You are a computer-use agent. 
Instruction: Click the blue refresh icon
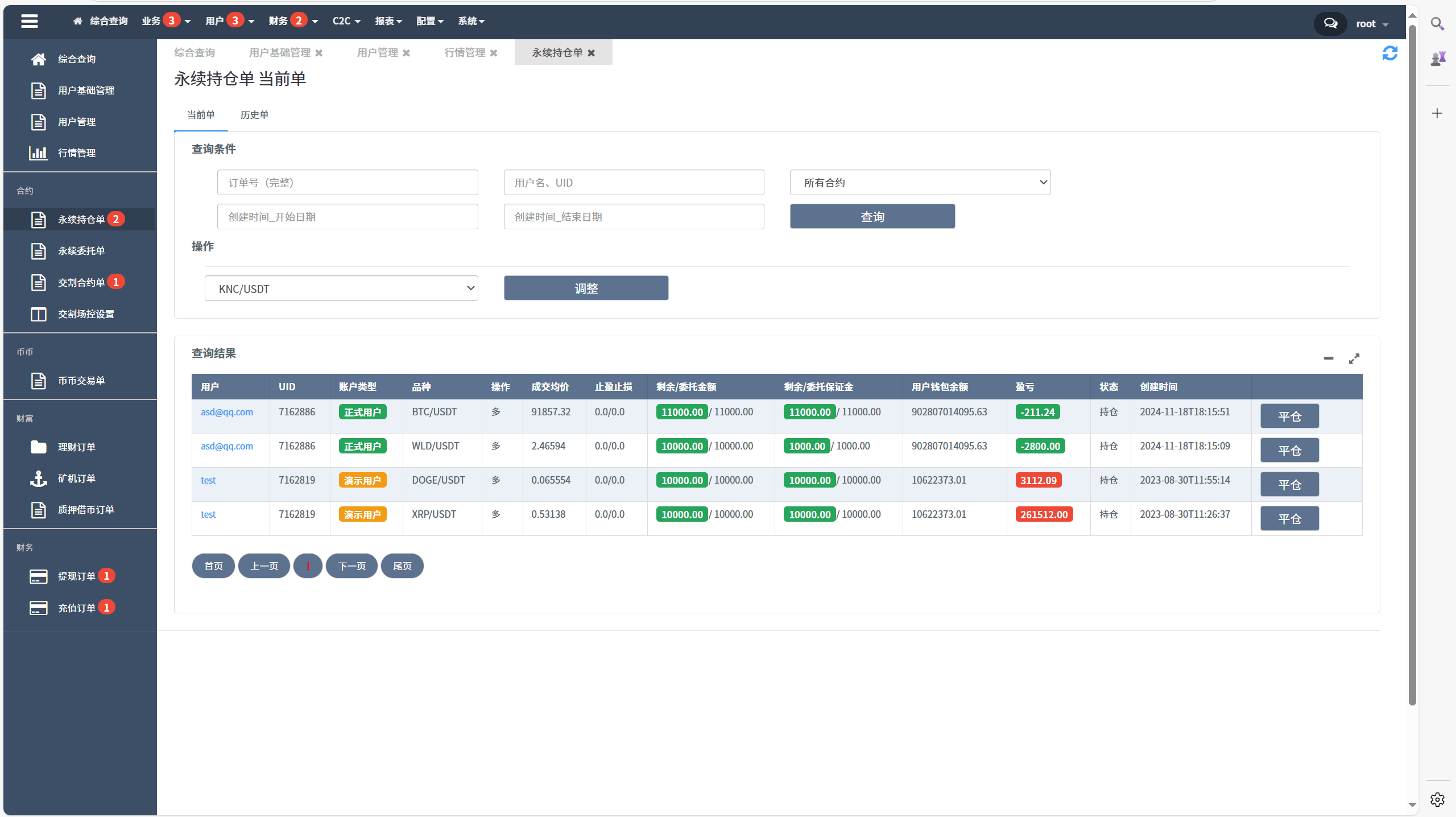click(1389, 53)
